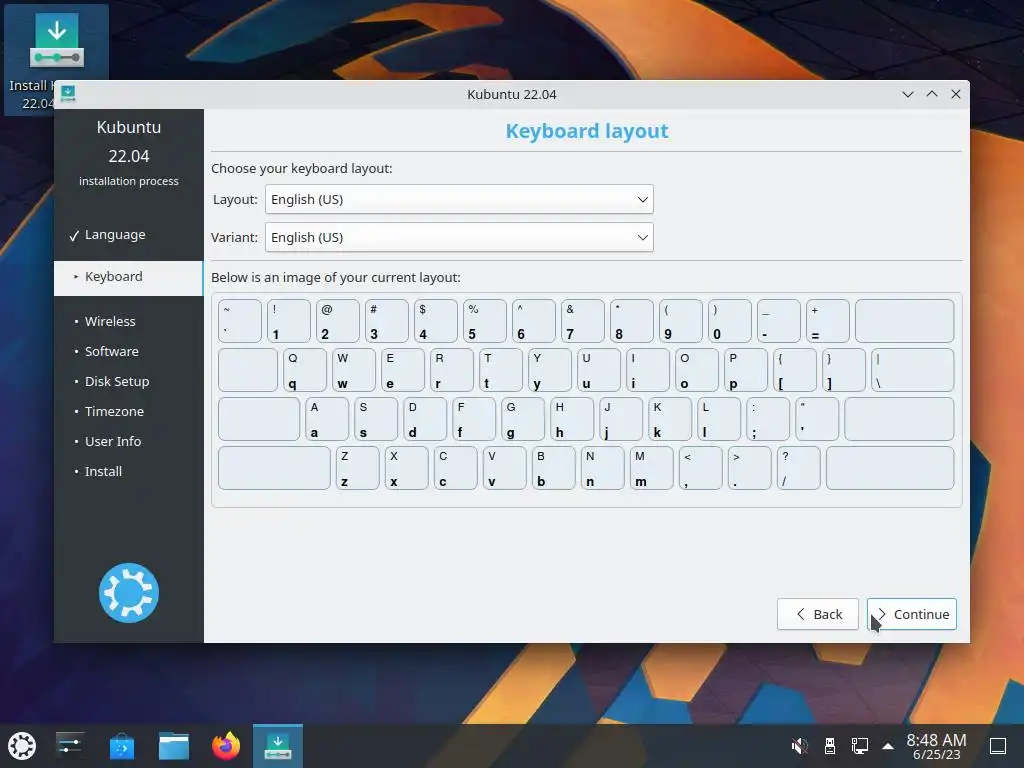Viewport: 1024px width, 768px height.
Task: Click the installer icon in the title bar
Action: pos(68,94)
